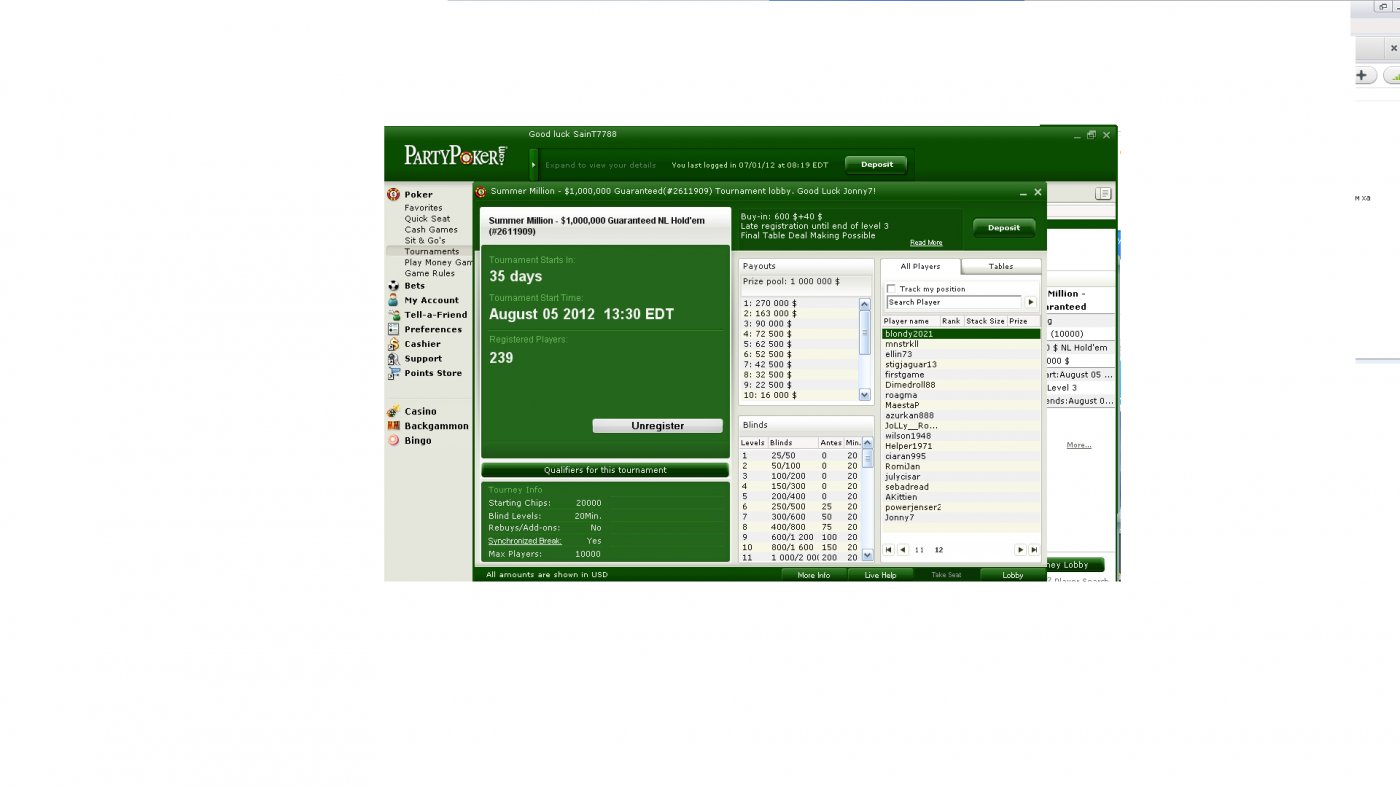
Task: Click the Payouts list scrollbar thumb
Action: 865,331
